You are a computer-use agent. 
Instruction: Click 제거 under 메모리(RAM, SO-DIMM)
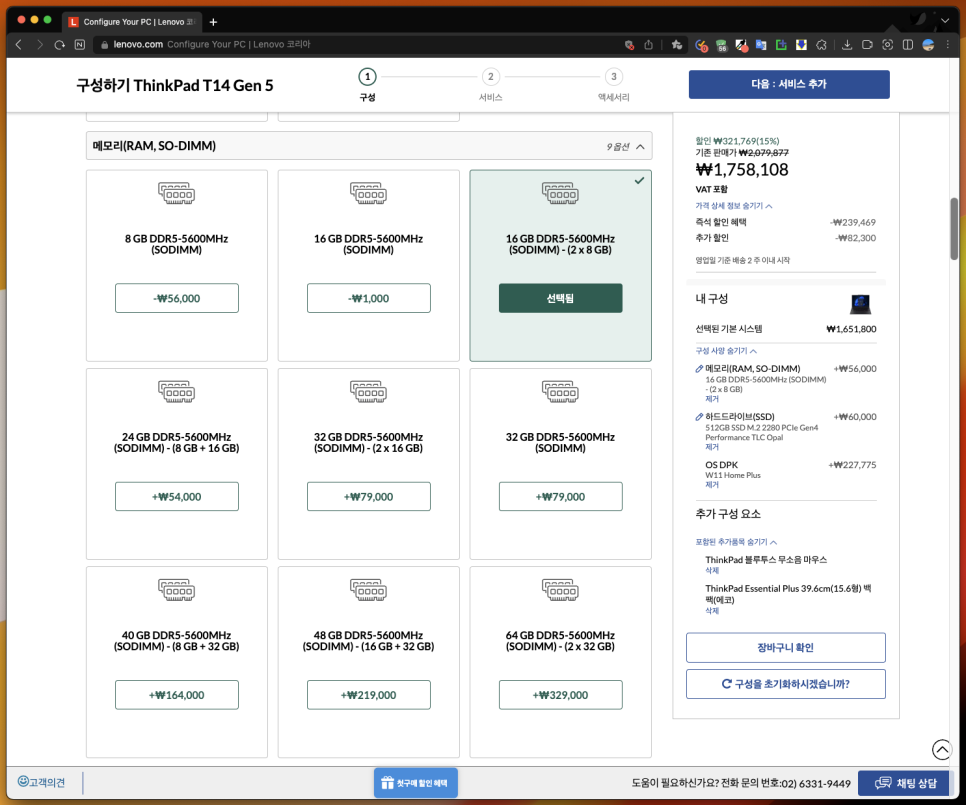pos(712,399)
